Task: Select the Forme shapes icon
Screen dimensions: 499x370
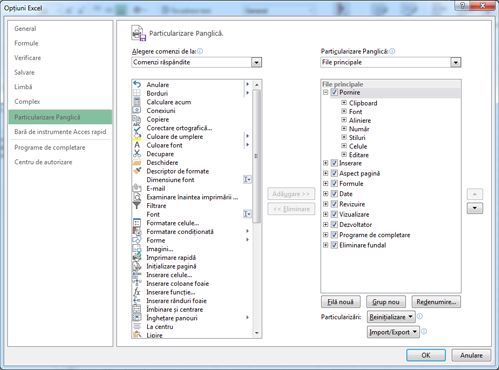Action: (x=137, y=240)
